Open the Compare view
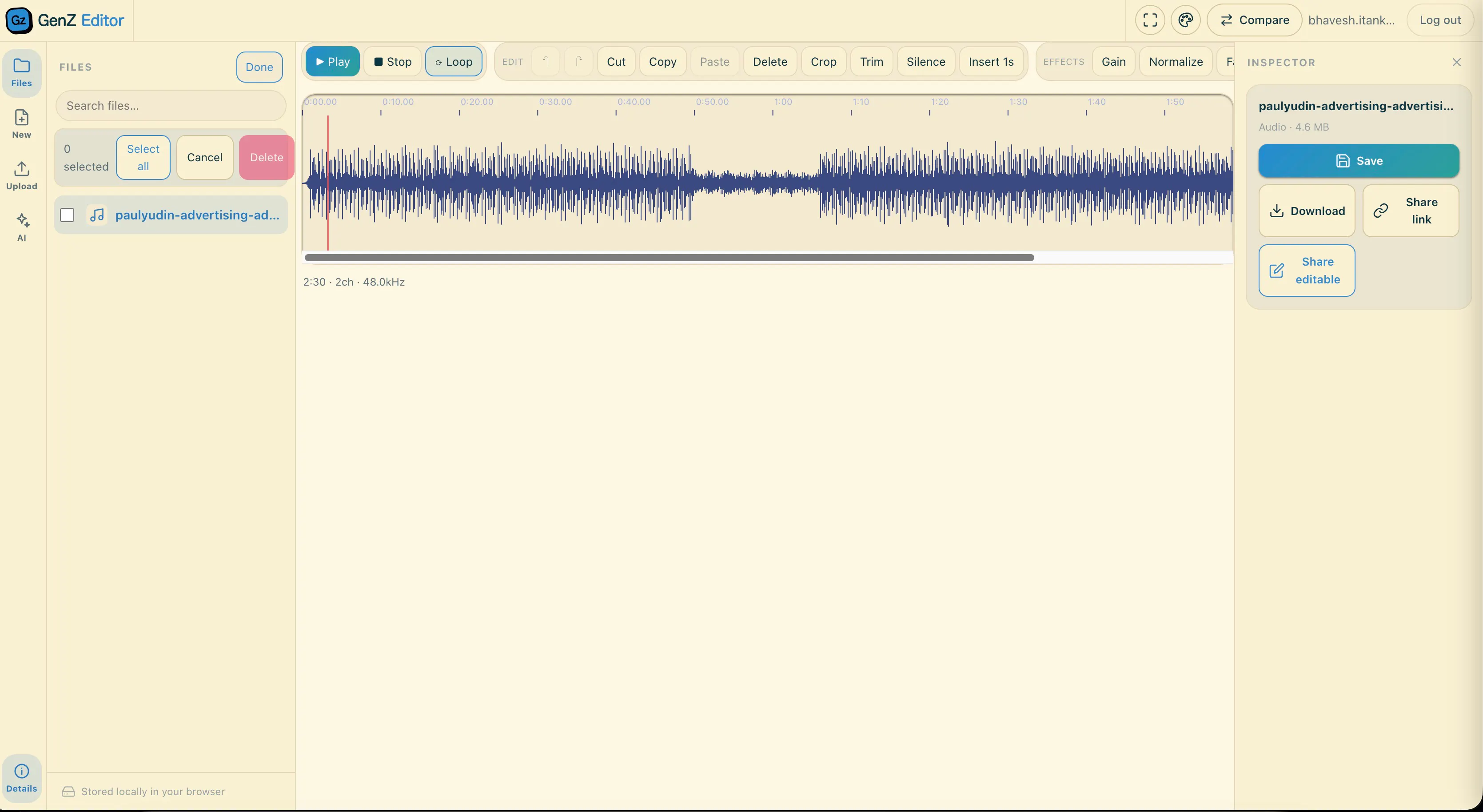 pyautogui.click(x=1255, y=20)
